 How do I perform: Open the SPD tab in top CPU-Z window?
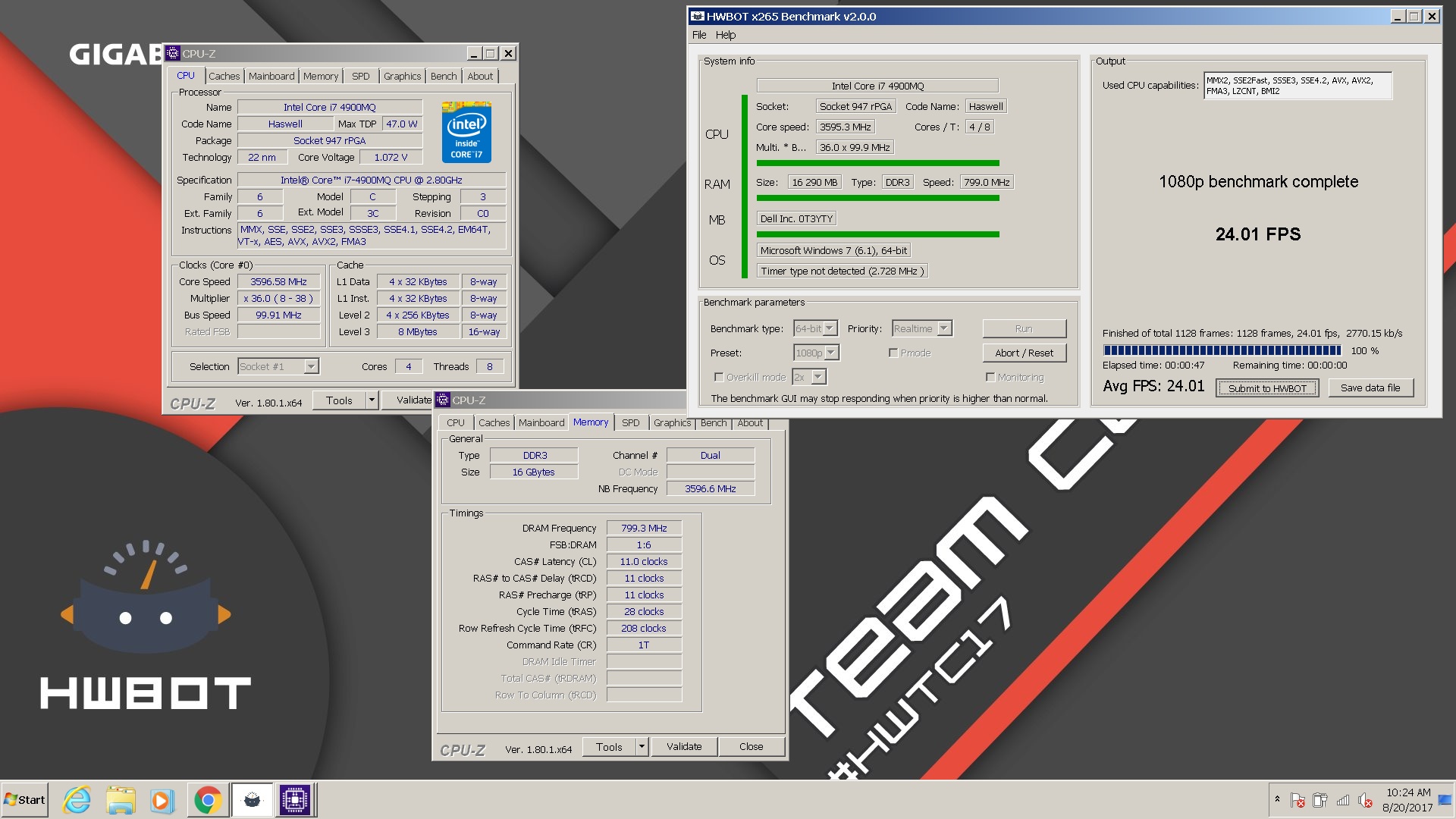(x=361, y=76)
